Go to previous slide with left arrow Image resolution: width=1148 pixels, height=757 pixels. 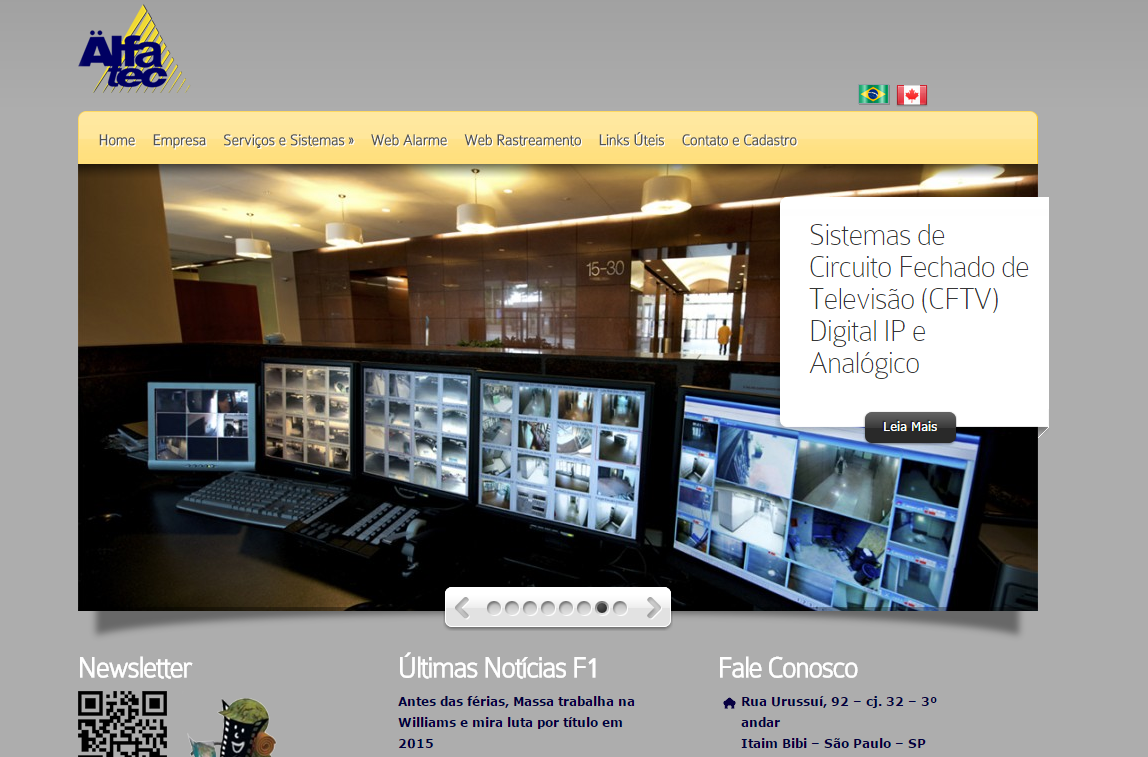click(x=462, y=607)
